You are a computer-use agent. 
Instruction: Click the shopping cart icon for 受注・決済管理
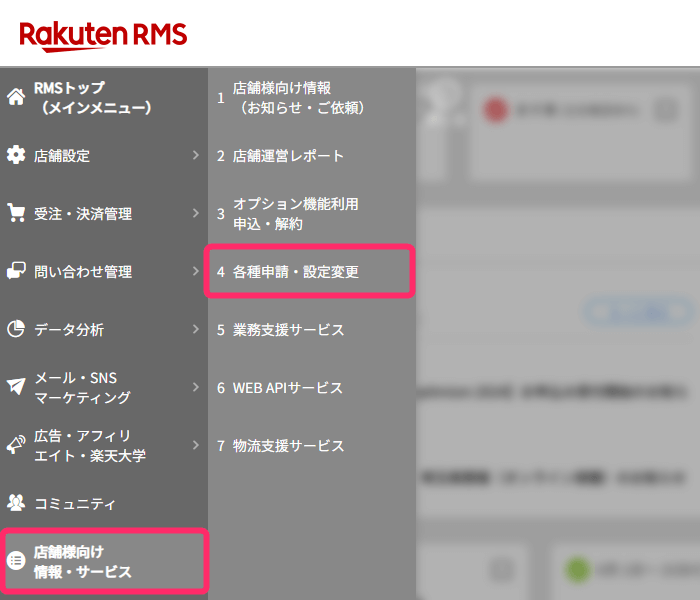point(16,212)
